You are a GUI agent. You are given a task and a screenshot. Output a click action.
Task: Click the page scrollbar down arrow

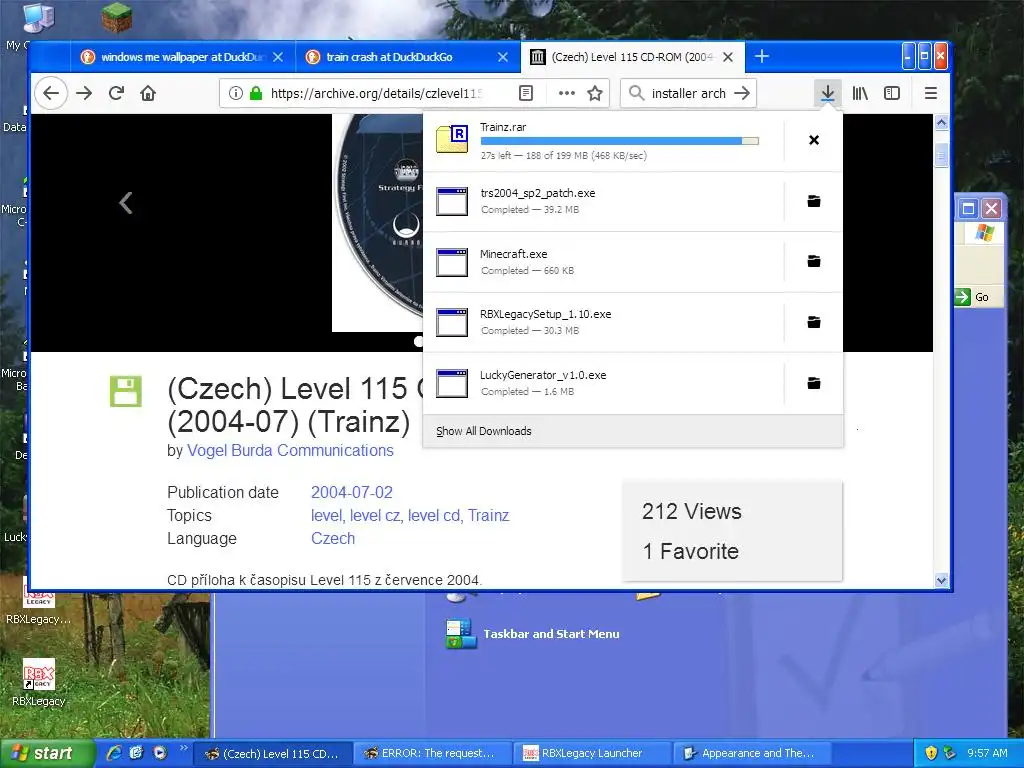[941, 580]
